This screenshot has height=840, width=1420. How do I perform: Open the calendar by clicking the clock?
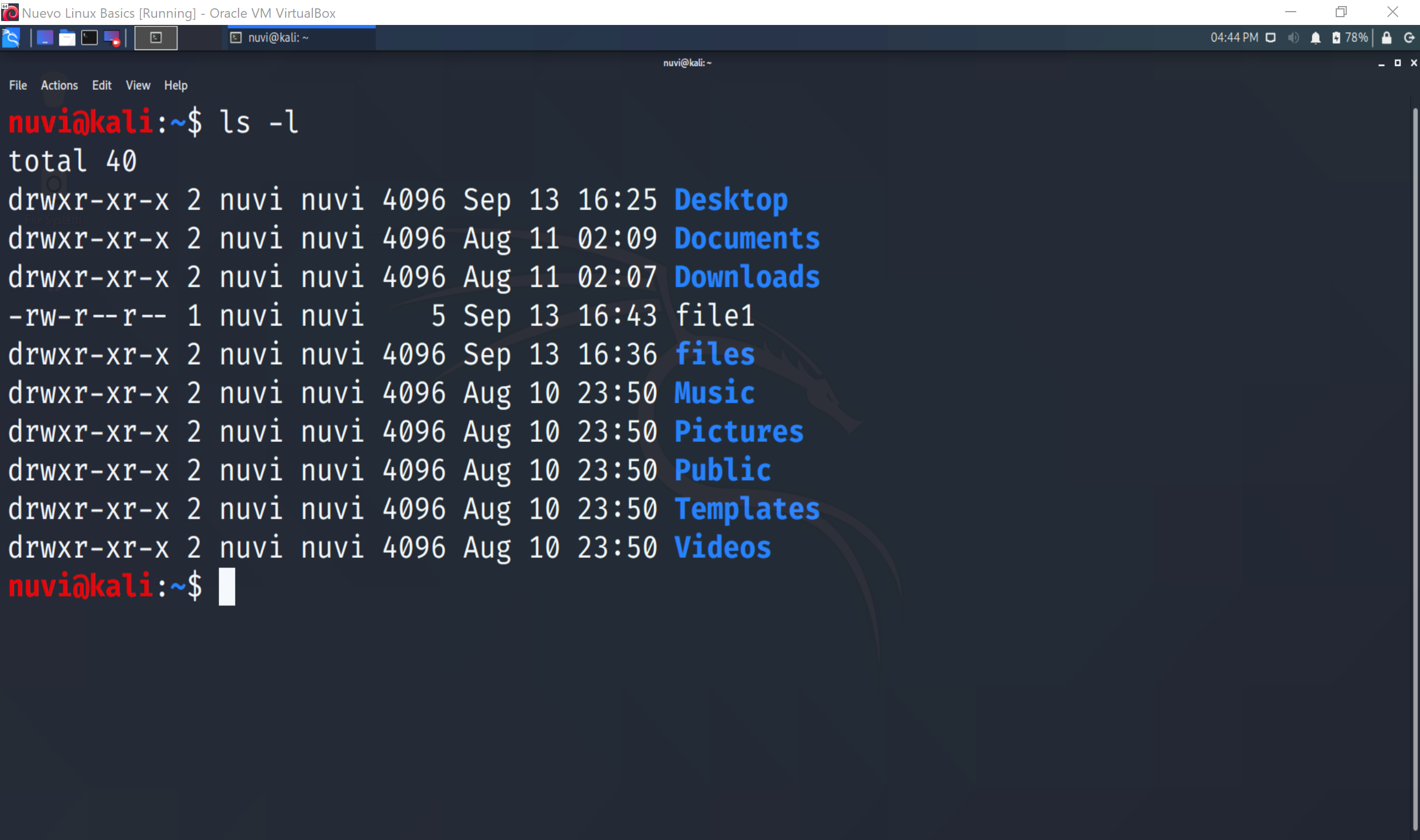click(1235, 38)
